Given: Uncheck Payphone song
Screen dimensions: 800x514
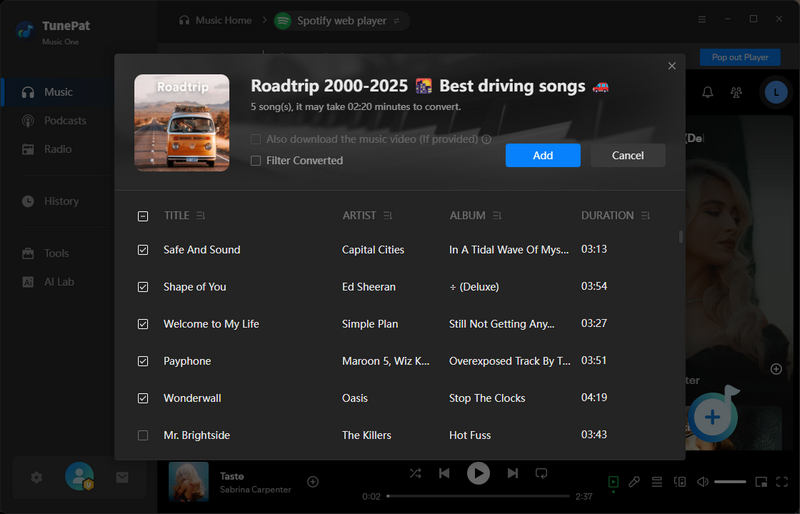Looking at the screenshot, I should pyautogui.click(x=143, y=361).
